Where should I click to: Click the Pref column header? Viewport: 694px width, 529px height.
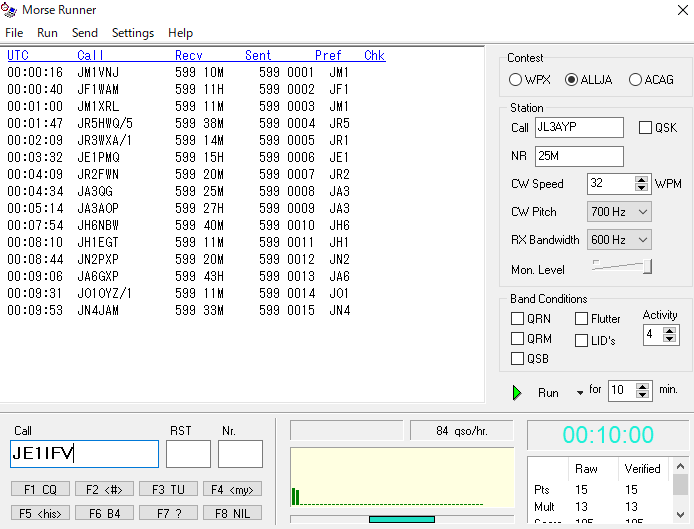click(x=328, y=55)
